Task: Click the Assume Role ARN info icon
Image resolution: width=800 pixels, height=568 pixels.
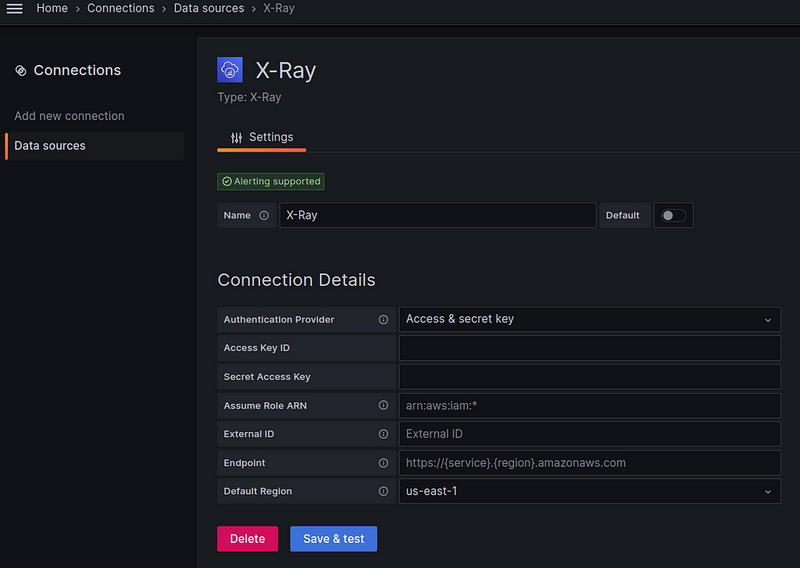Action: pos(383,406)
